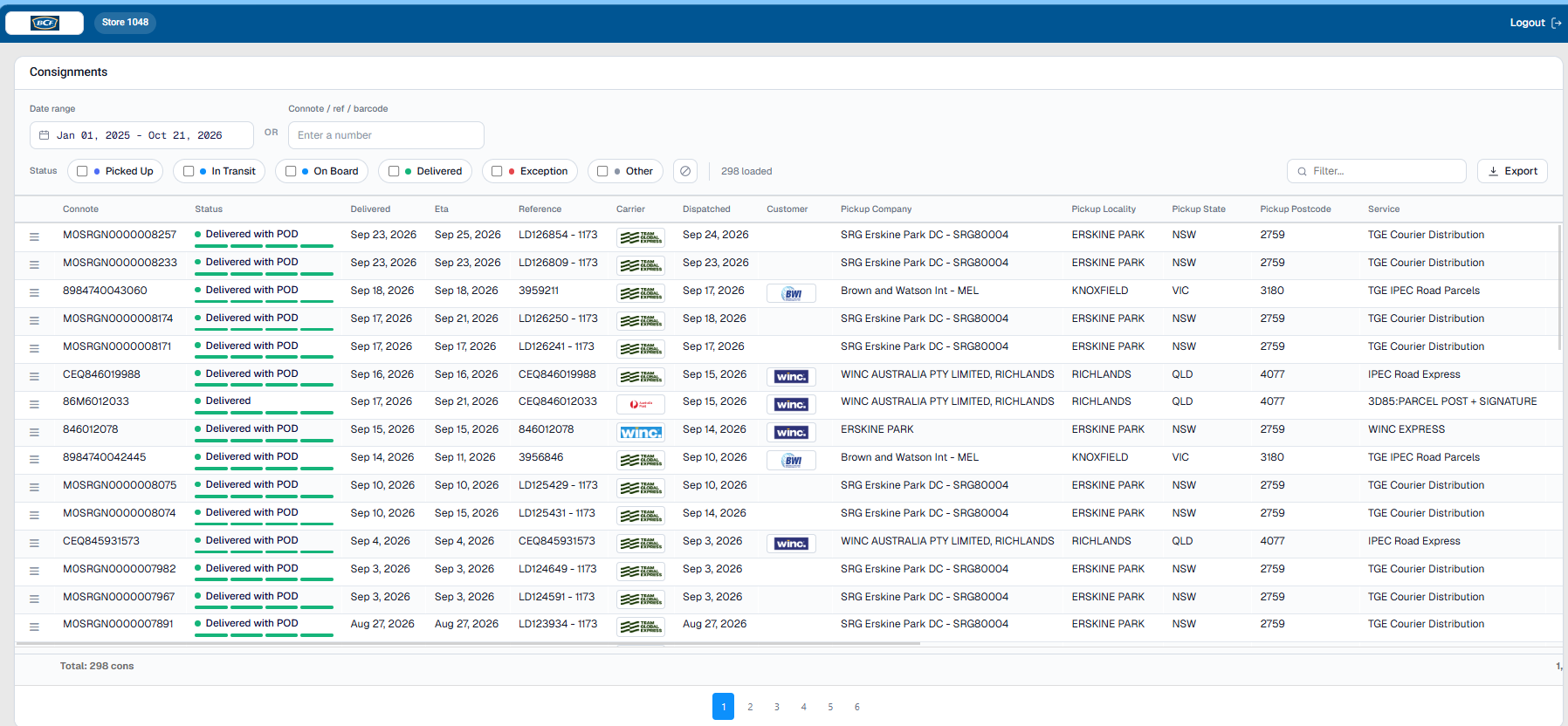This screenshot has width=1568, height=726.
Task: Click Australia Post carrier logo for 86M6012033
Action: point(641,404)
